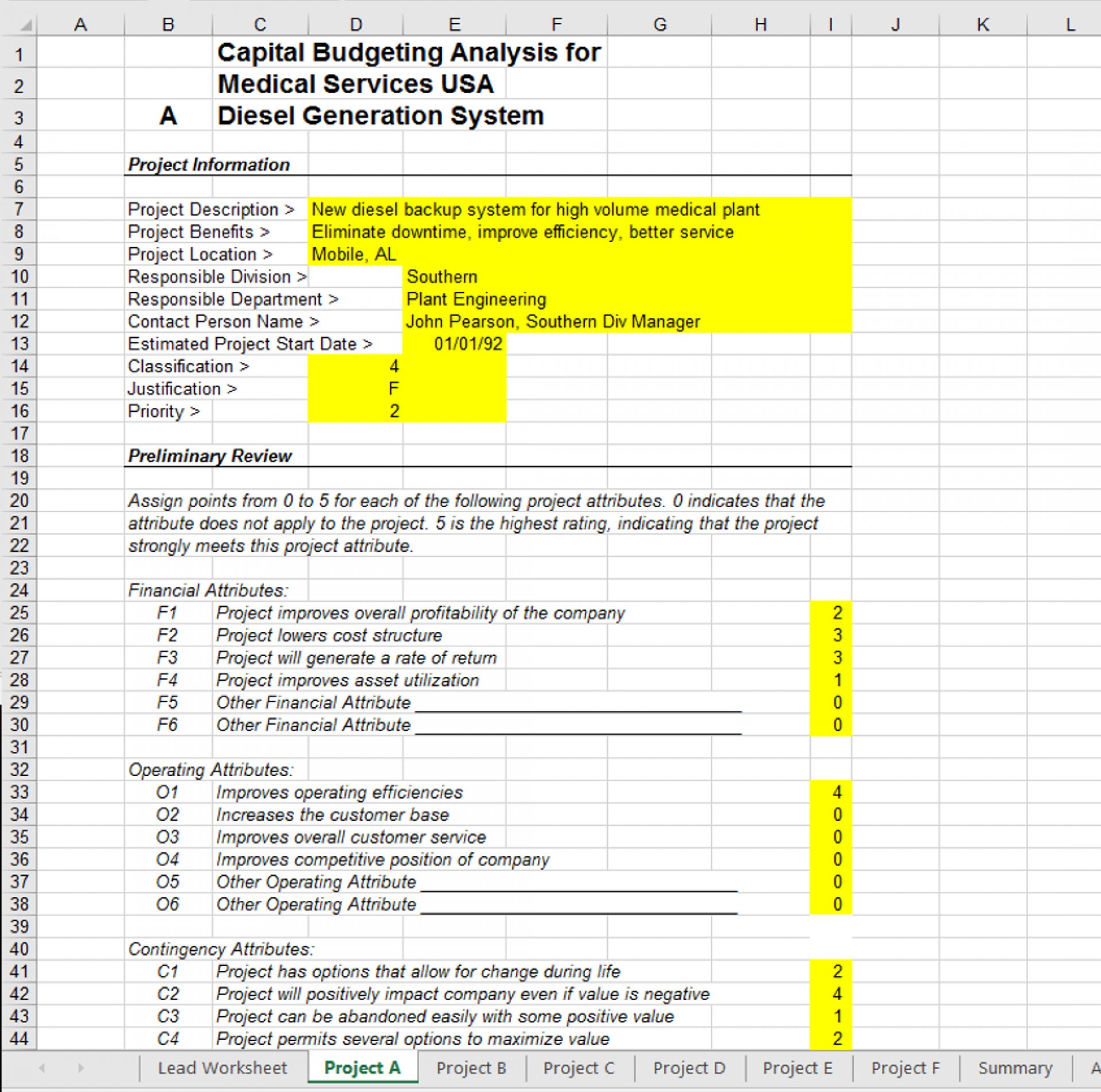1101x1092 pixels.
Task: Select column I header
Action: point(830,25)
